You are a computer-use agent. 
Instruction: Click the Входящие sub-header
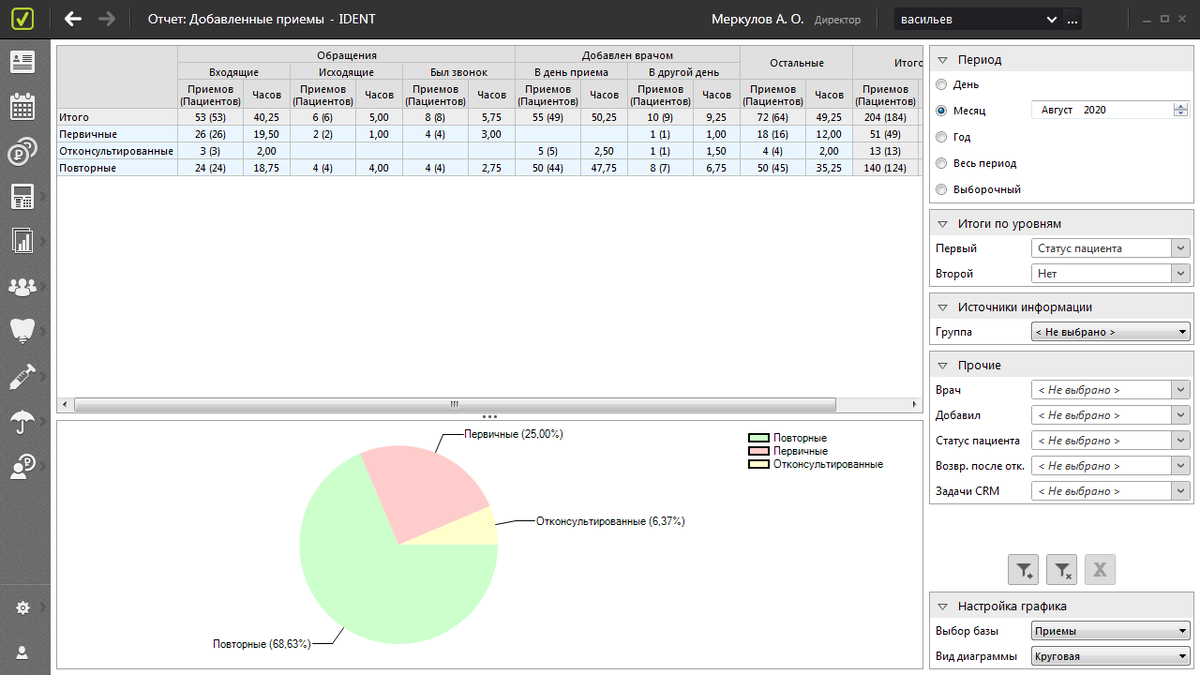(234, 72)
